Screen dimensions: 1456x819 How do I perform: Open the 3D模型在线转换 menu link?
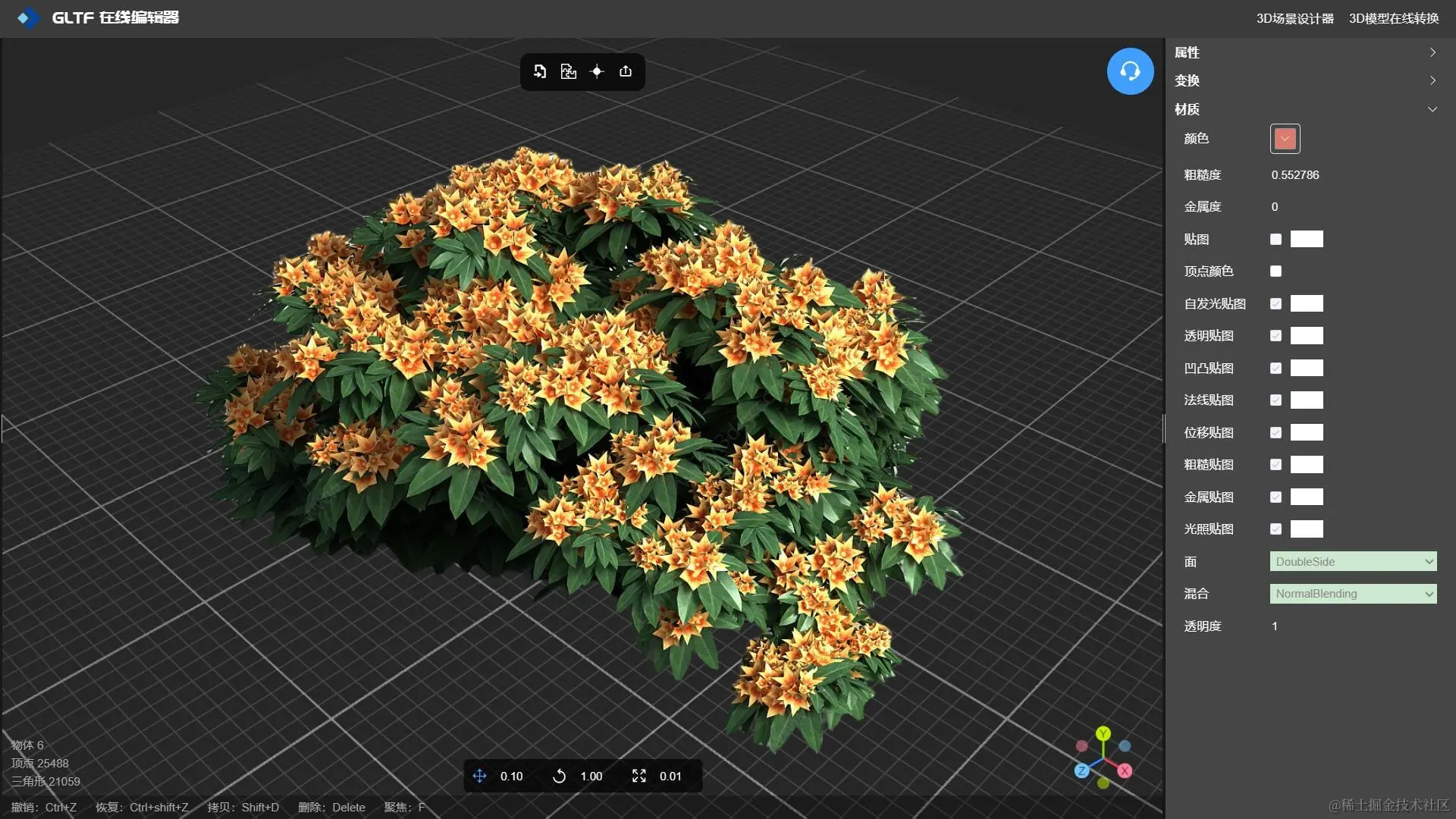pyautogui.click(x=1393, y=18)
